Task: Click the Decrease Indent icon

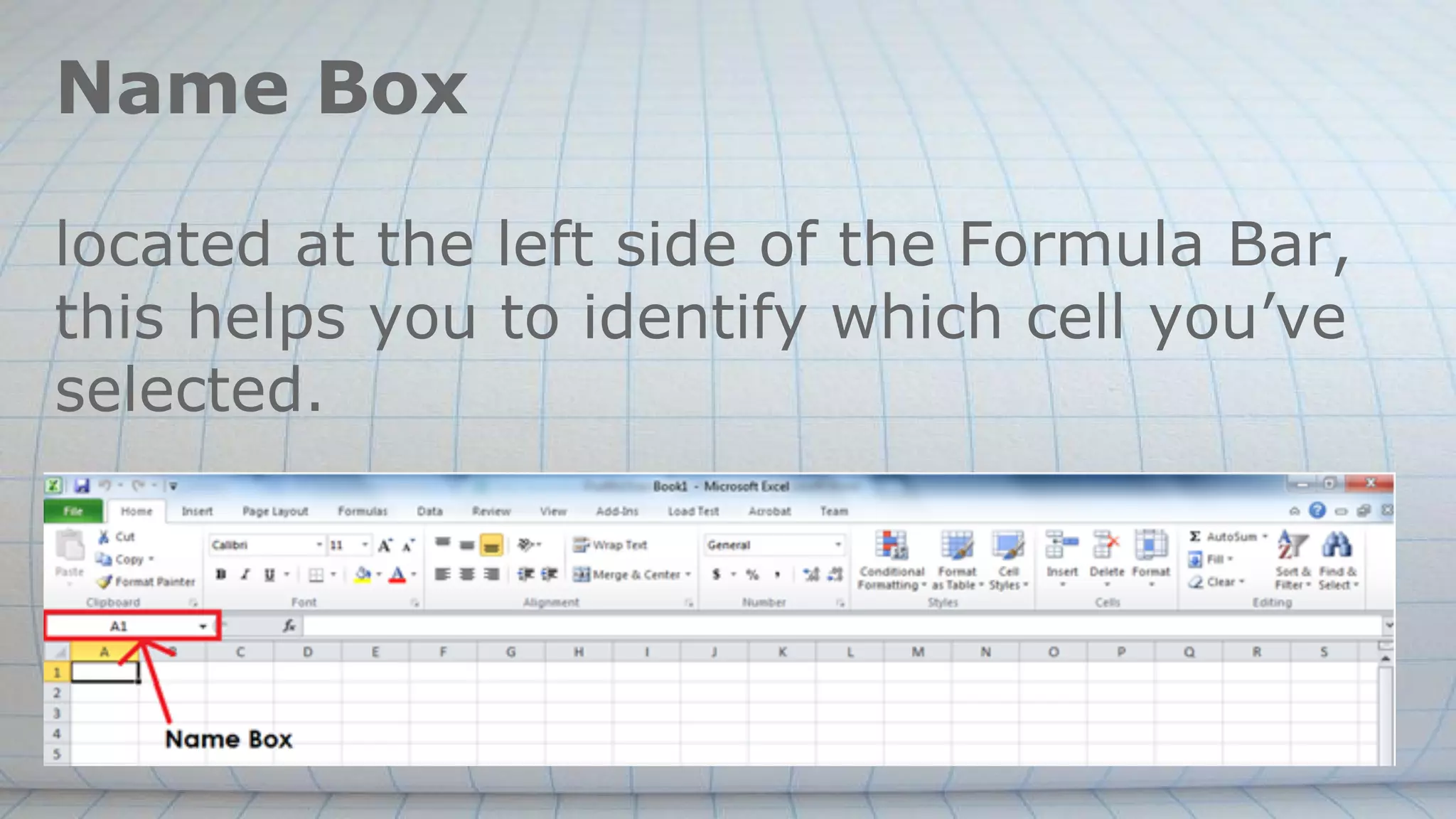Action: 525,574
